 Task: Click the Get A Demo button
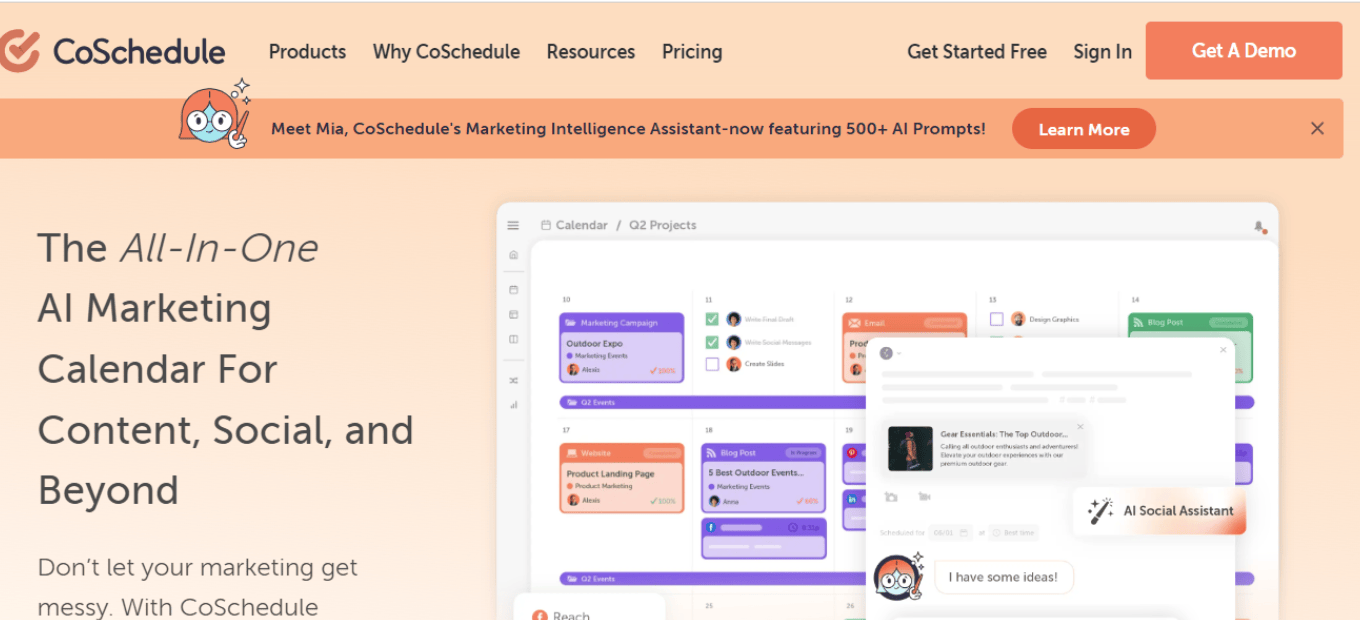pyautogui.click(x=1244, y=50)
